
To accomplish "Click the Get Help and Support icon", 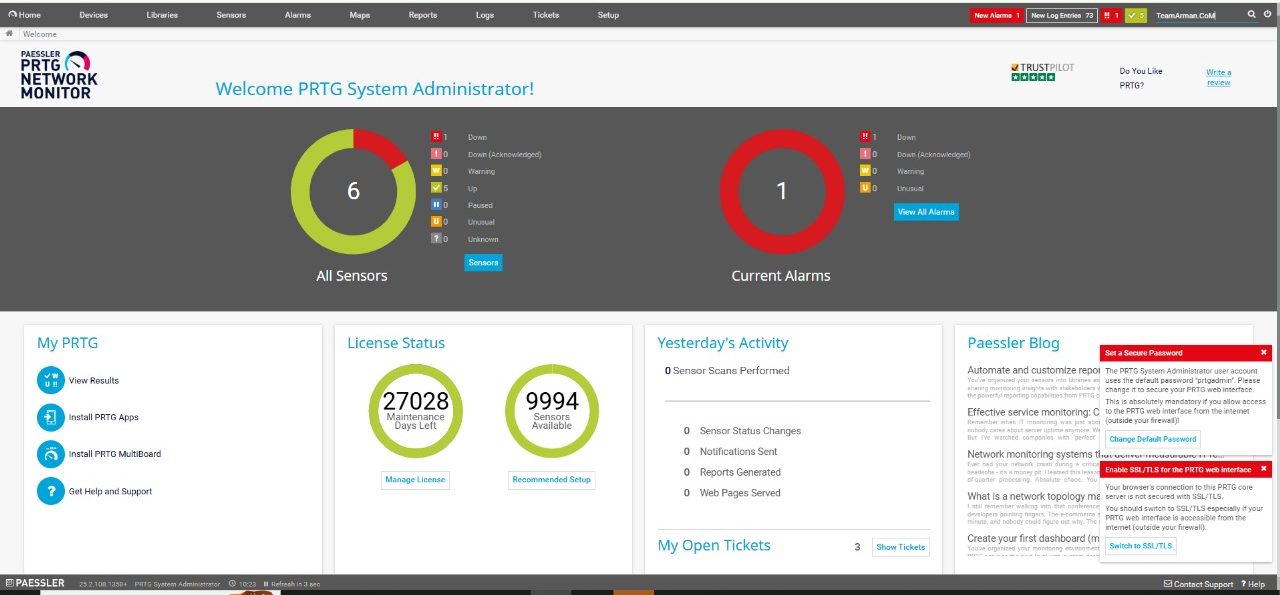I will coord(50,491).
